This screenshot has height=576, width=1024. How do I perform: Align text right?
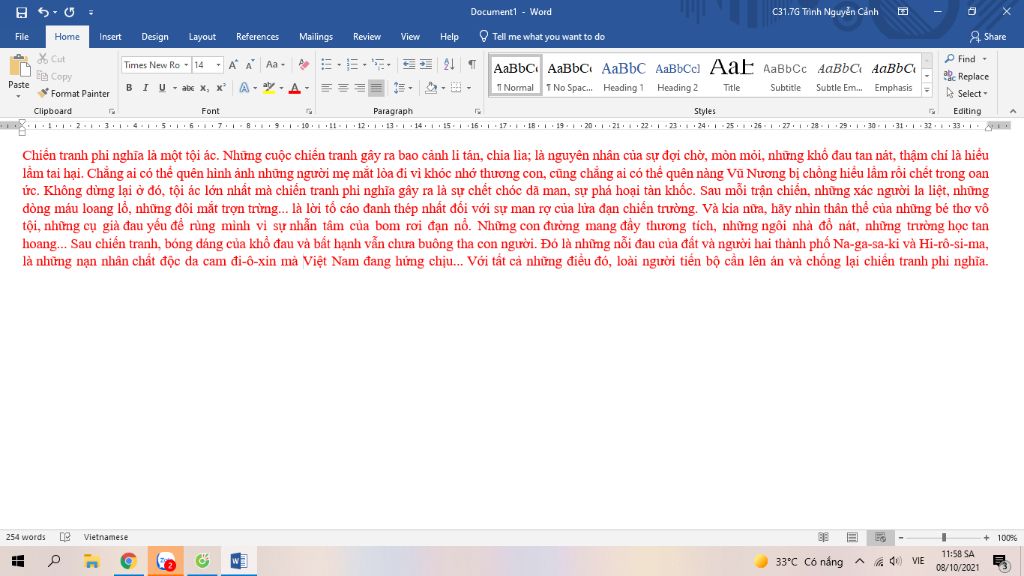(359, 88)
